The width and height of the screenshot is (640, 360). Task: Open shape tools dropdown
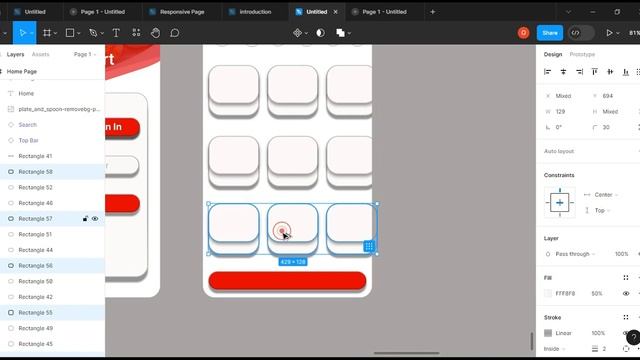[x=78, y=33]
